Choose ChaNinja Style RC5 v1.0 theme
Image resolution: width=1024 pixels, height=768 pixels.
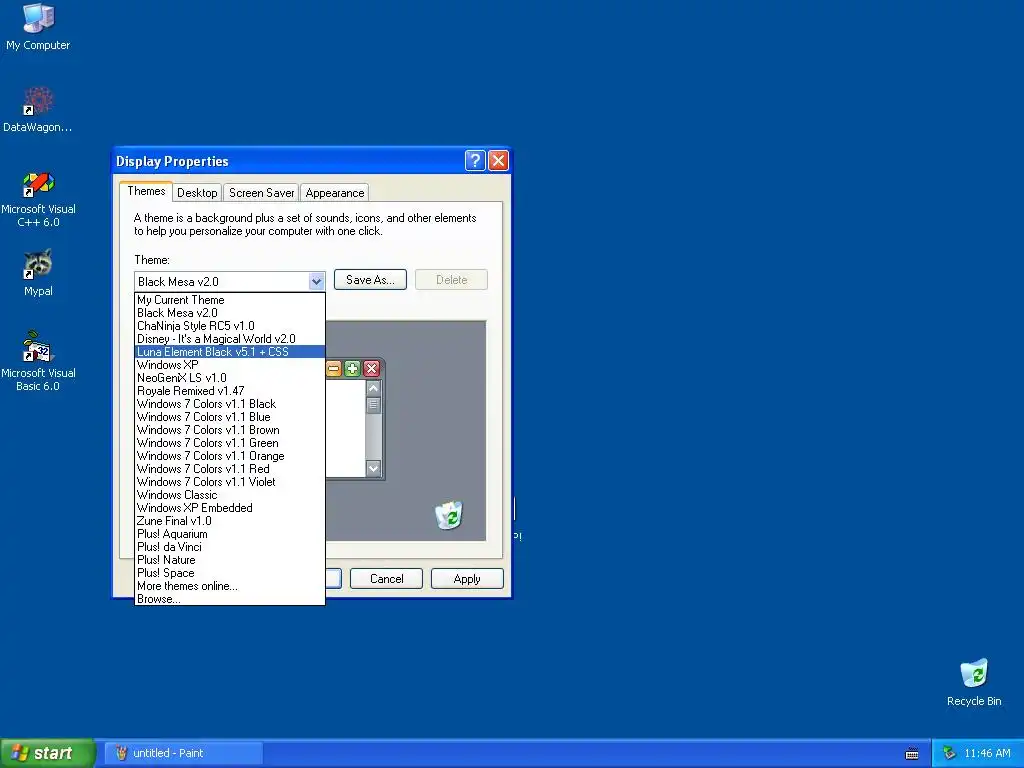pyautogui.click(x=230, y=326)
